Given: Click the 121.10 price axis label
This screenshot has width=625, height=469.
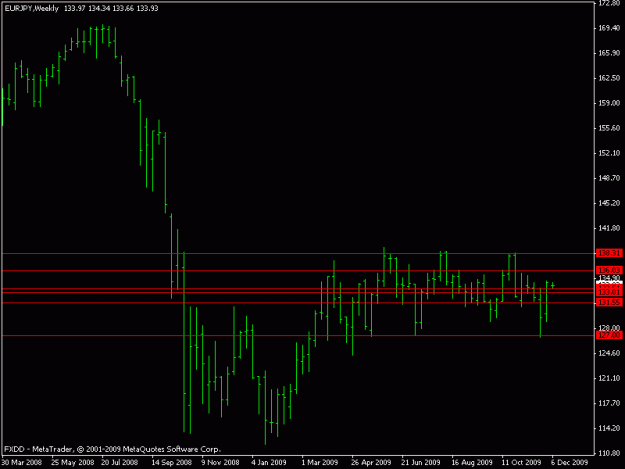Looking at the screenshot, I should coord(609,378).
